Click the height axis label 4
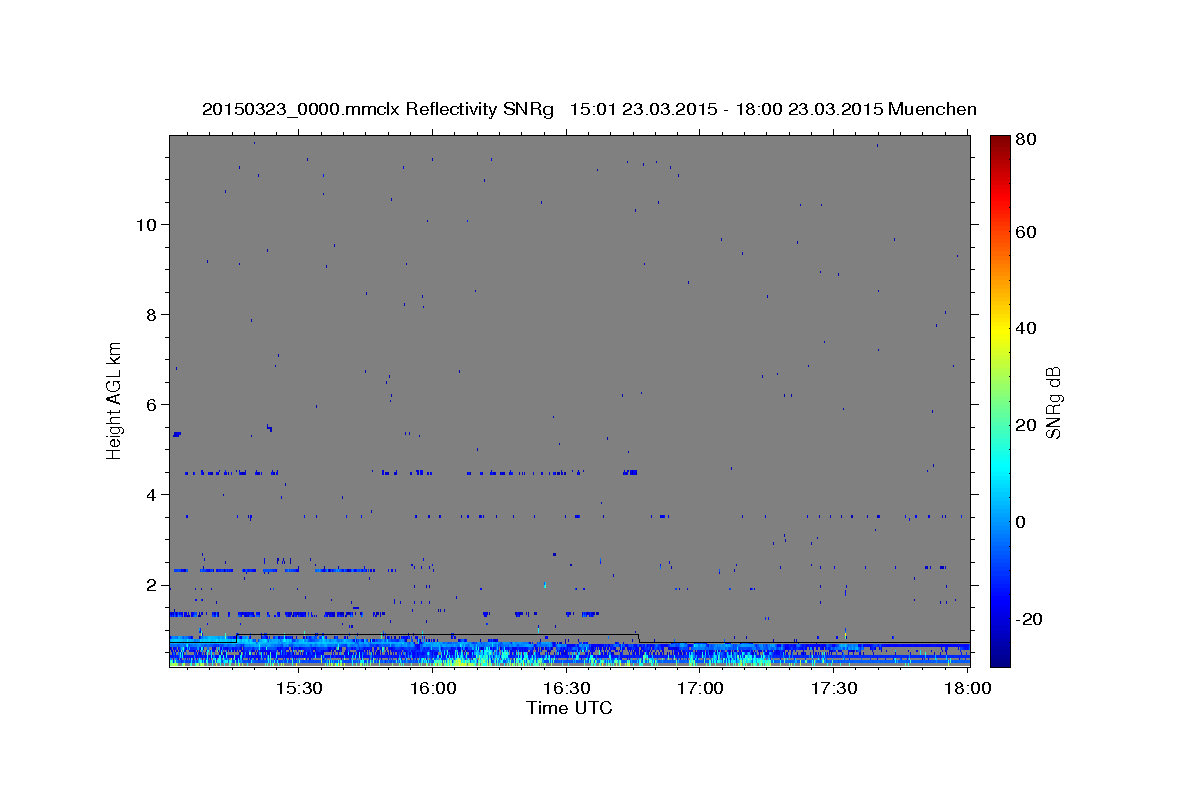The height and width of the screenshot is (800, 1200). coord(151,494)
